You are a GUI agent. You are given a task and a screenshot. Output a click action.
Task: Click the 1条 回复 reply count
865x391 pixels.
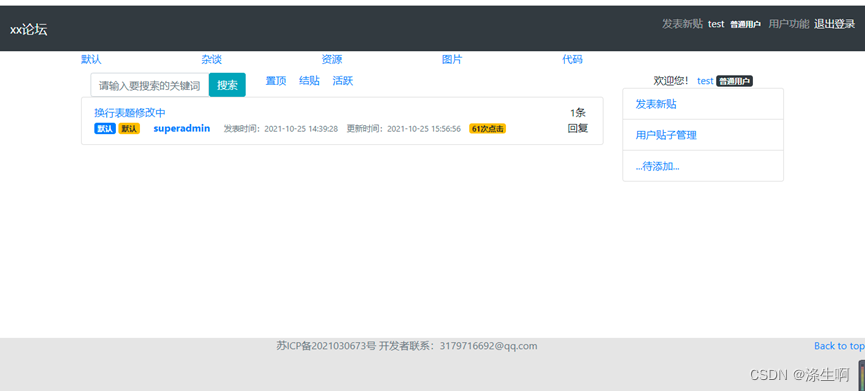click(578, 121)
